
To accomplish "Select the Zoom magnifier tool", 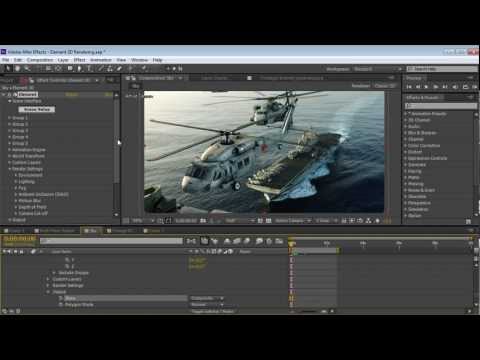I will [27, 68].
